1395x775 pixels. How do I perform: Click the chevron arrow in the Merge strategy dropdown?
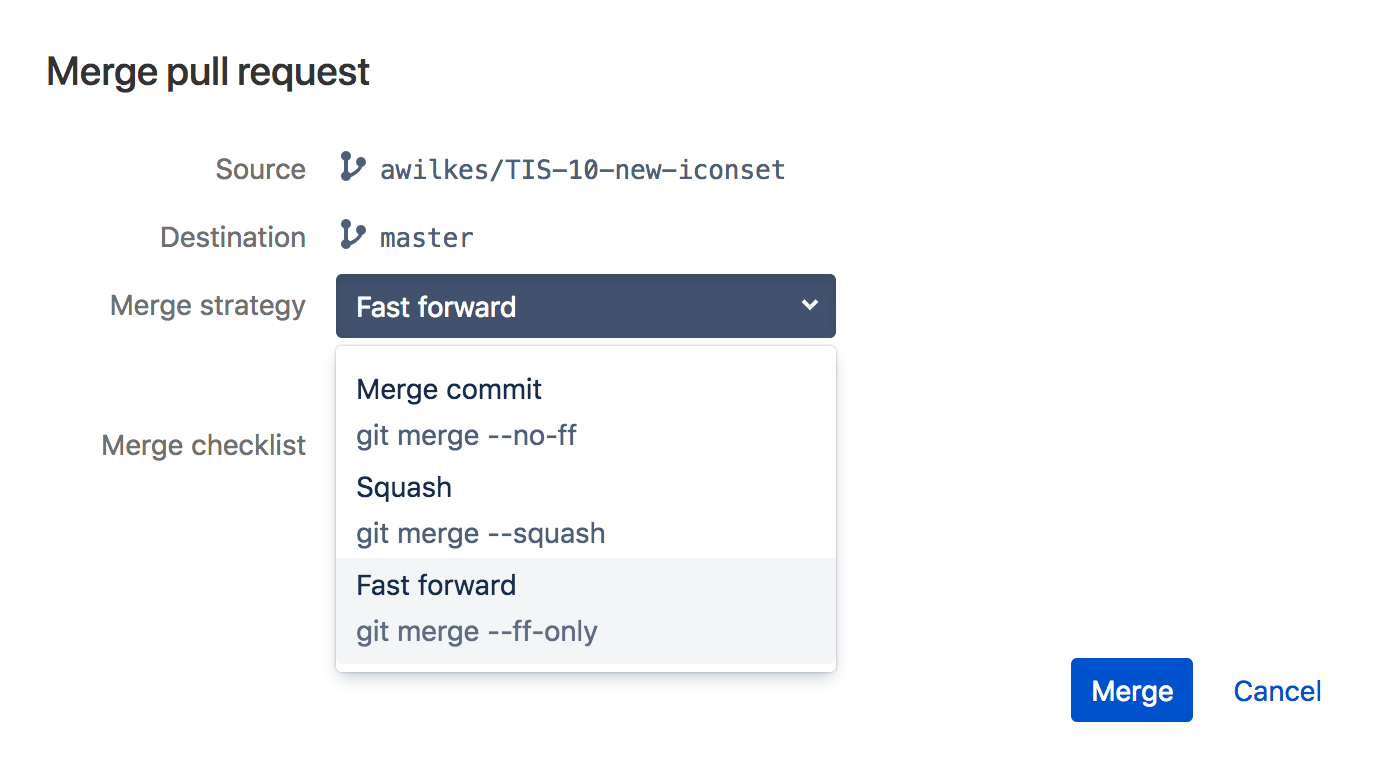[810, 305]
